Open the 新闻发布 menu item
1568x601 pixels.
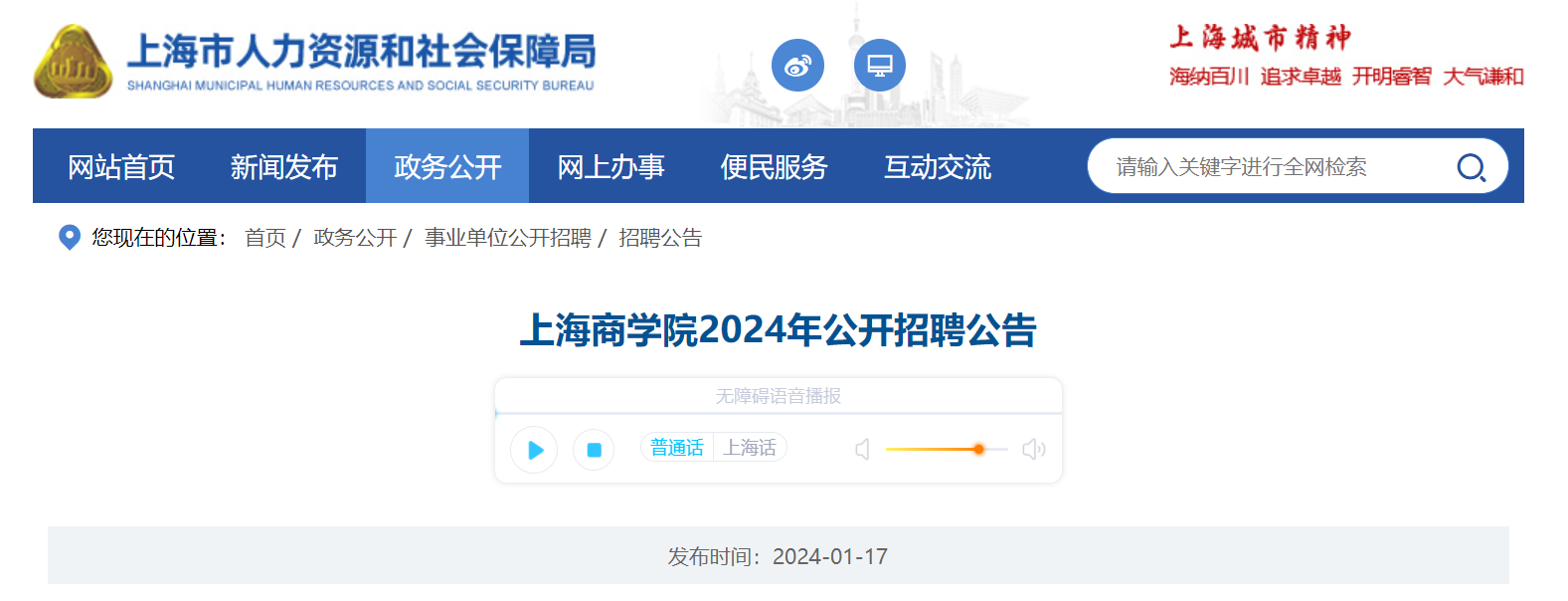pos(284,166)
